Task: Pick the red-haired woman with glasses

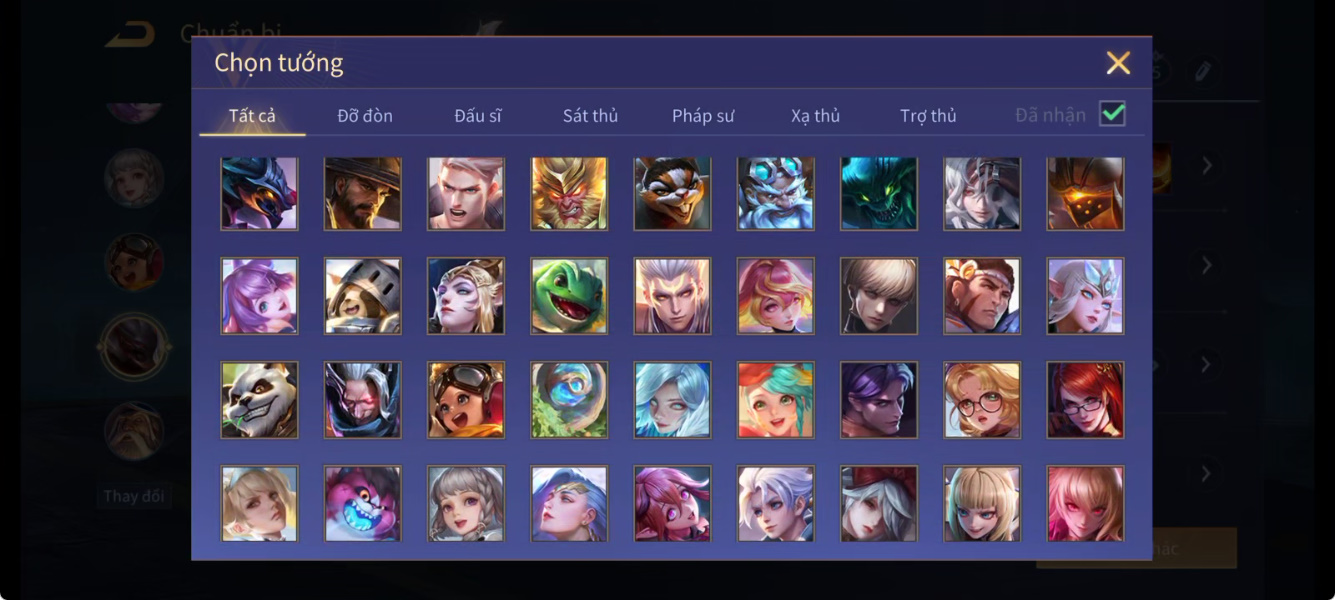Action: click(x=1085, y=400)
